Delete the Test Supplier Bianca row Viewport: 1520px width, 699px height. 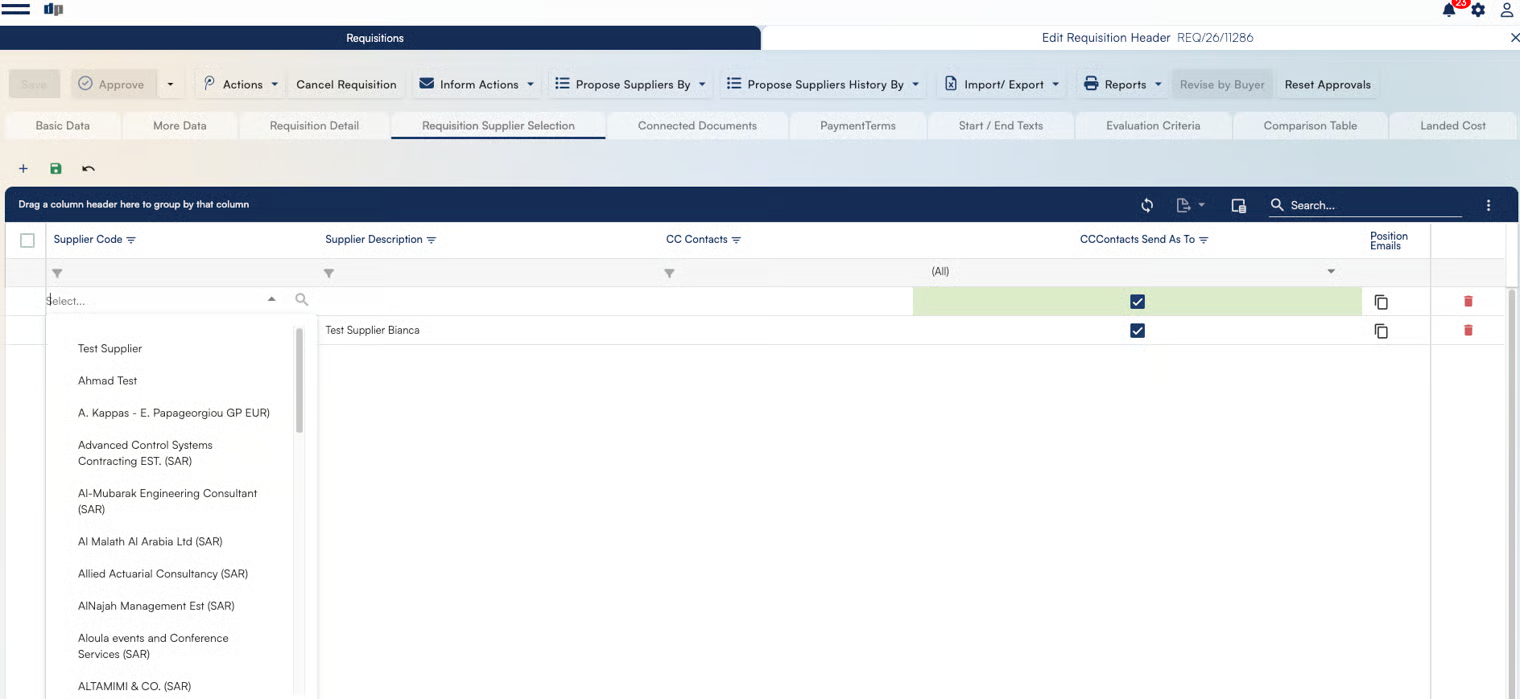(1468, 330)
